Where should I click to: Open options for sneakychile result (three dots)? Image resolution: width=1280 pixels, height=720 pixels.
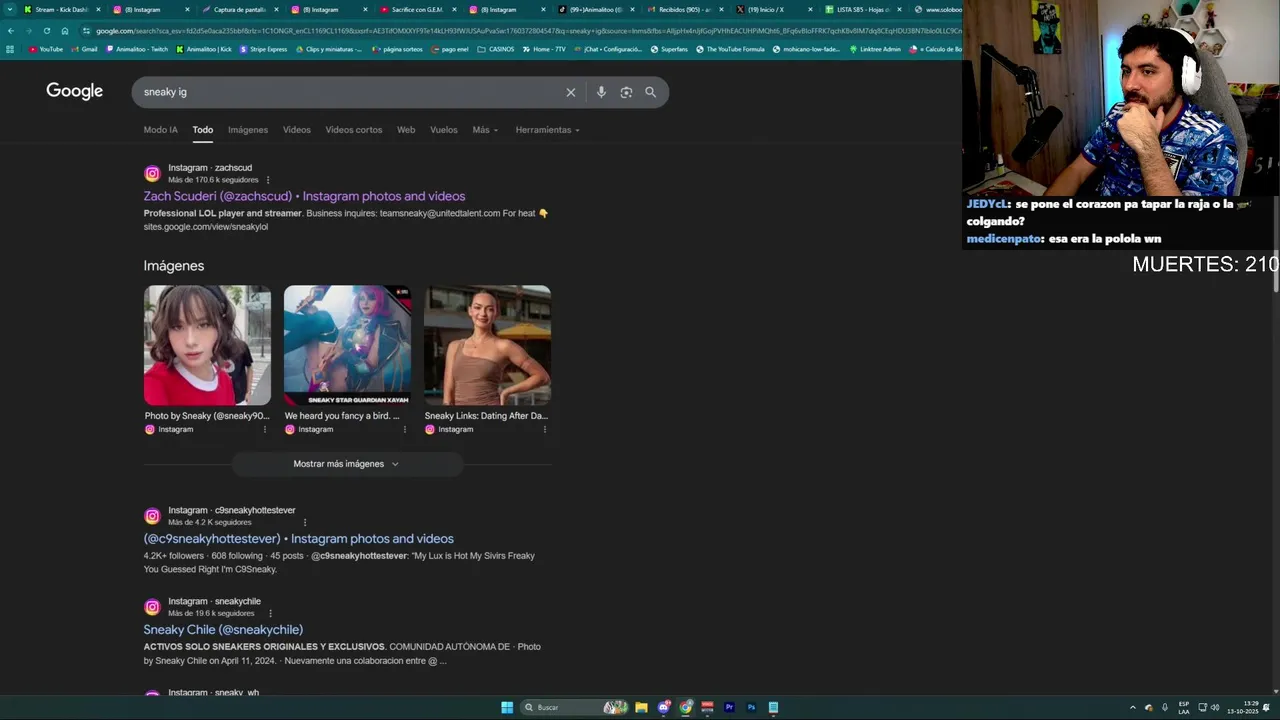[x=270, y=613]
